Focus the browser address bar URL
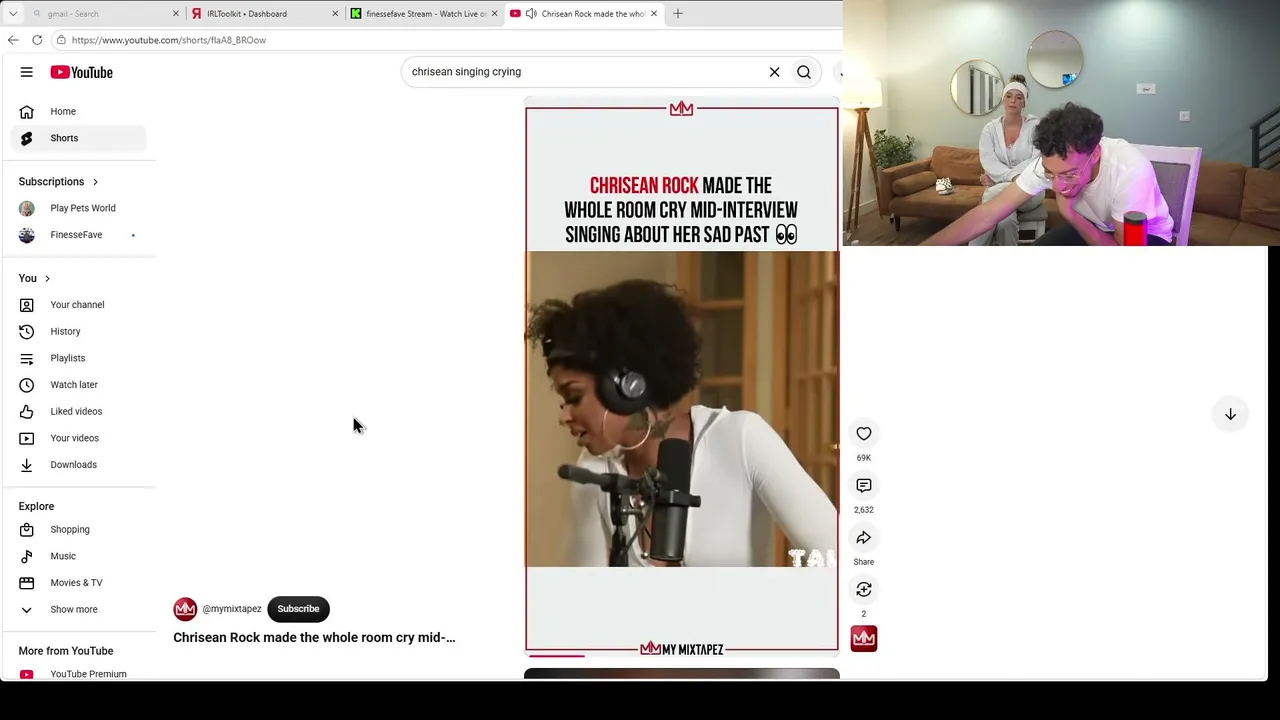Viewport: 1280px width, 720px height. point(169,40)
